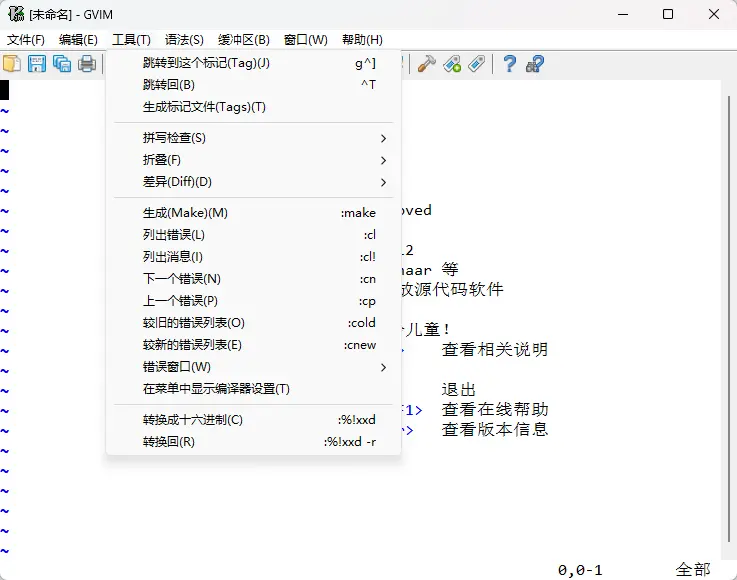Screen dimensions: 737x580
Task: Click the jump to tag icon
Action: tap(477, 63)
